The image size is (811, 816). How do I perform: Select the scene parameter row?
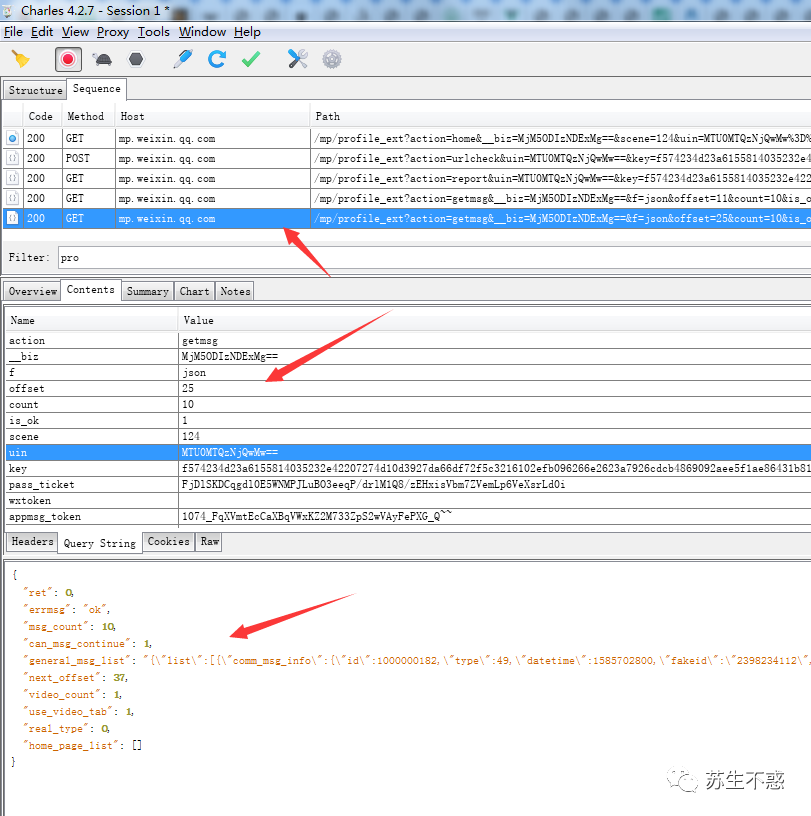(x=408, y=437)
